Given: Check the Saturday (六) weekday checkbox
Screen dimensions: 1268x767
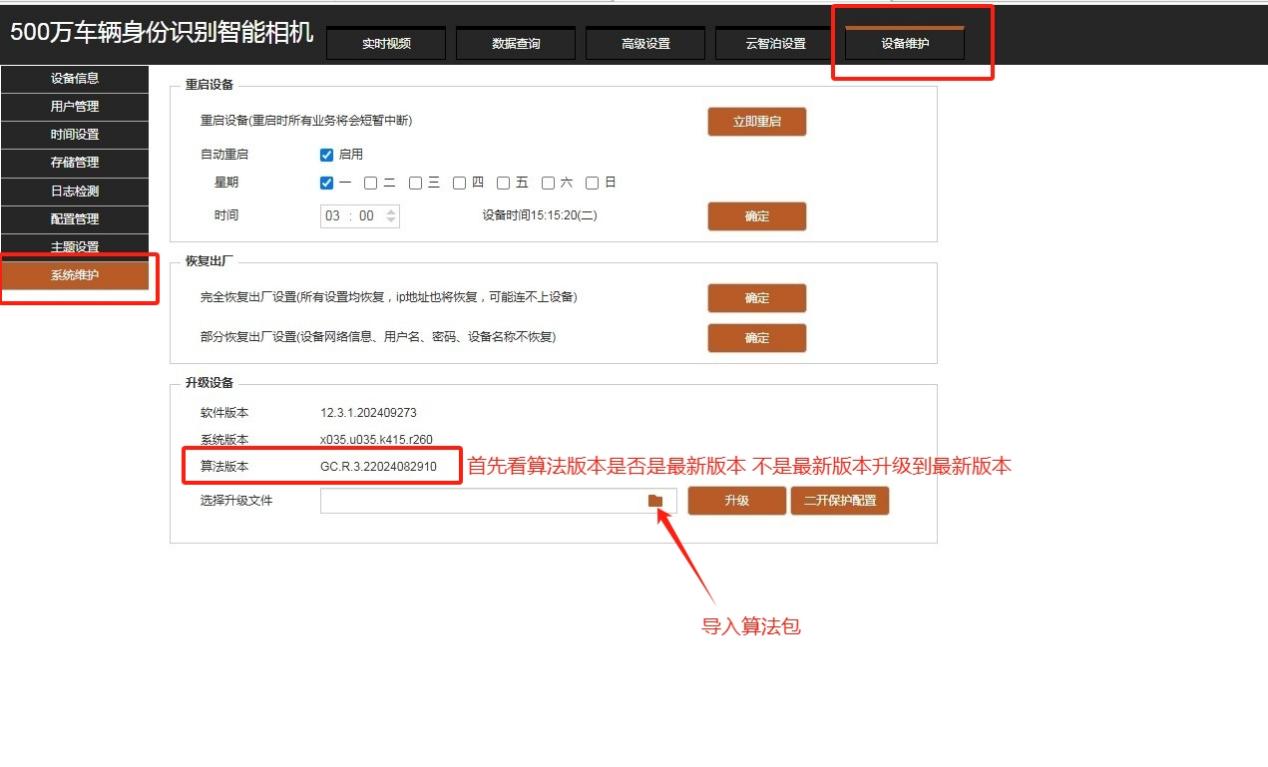Looking at the screenshot, I should 547,183.
